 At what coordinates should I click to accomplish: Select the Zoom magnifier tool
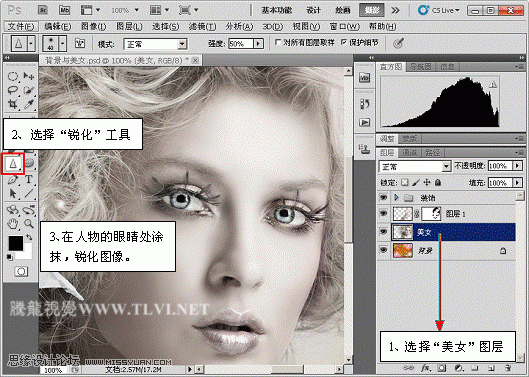click(x=29, y=223)
